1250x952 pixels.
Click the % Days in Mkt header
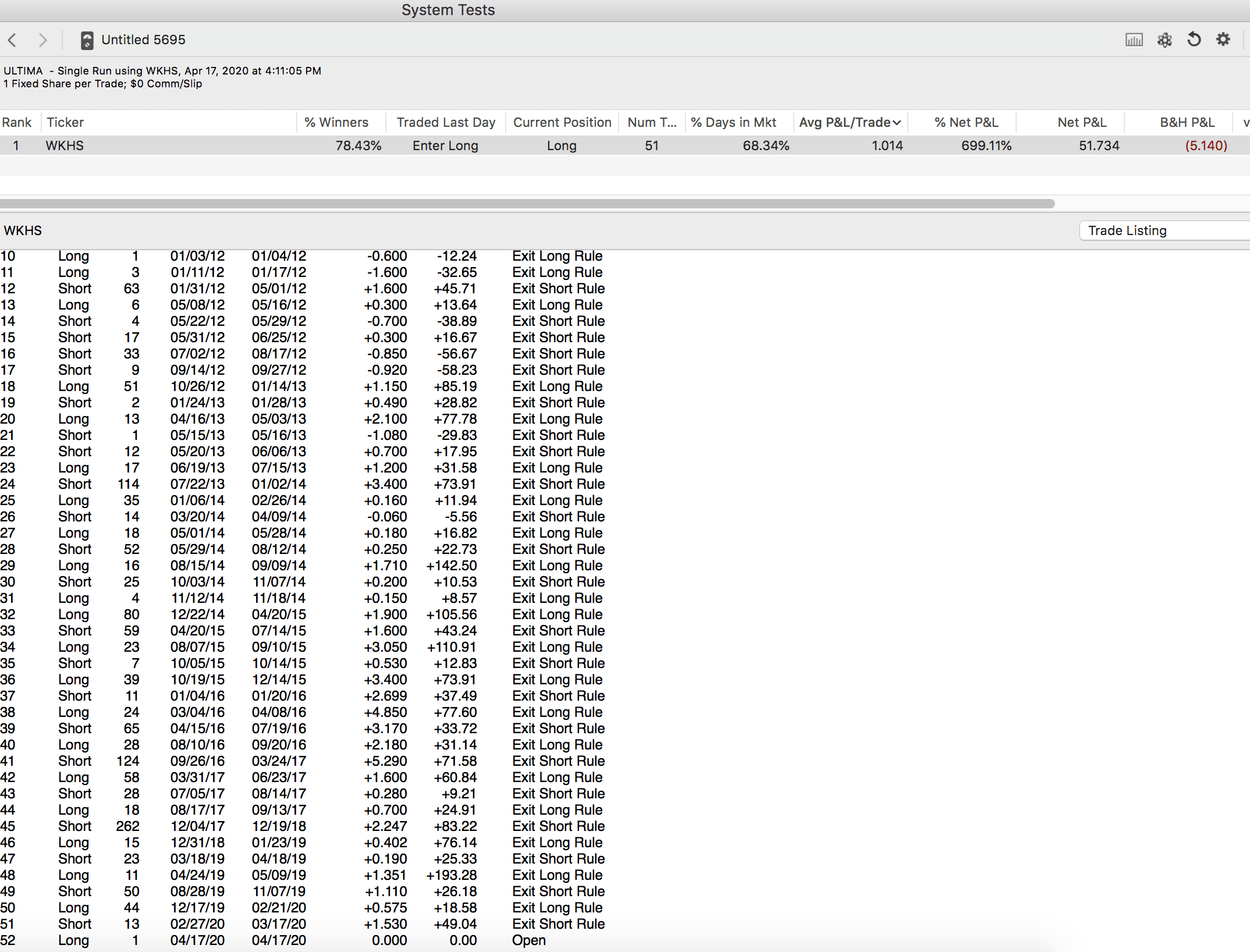733,122
